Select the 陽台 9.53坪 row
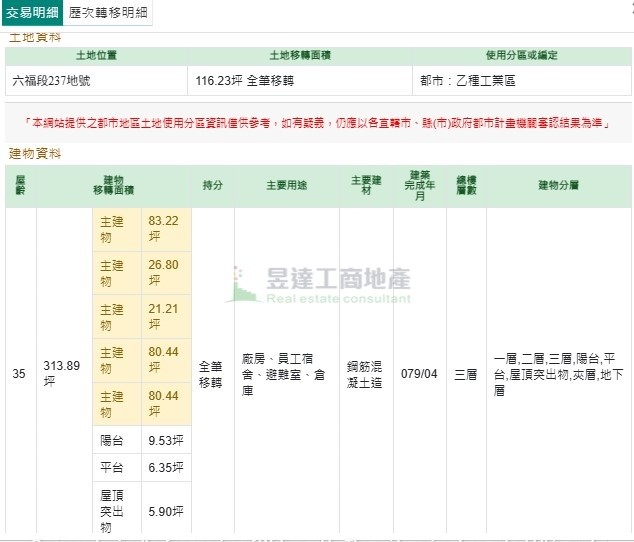 point(142,439)
